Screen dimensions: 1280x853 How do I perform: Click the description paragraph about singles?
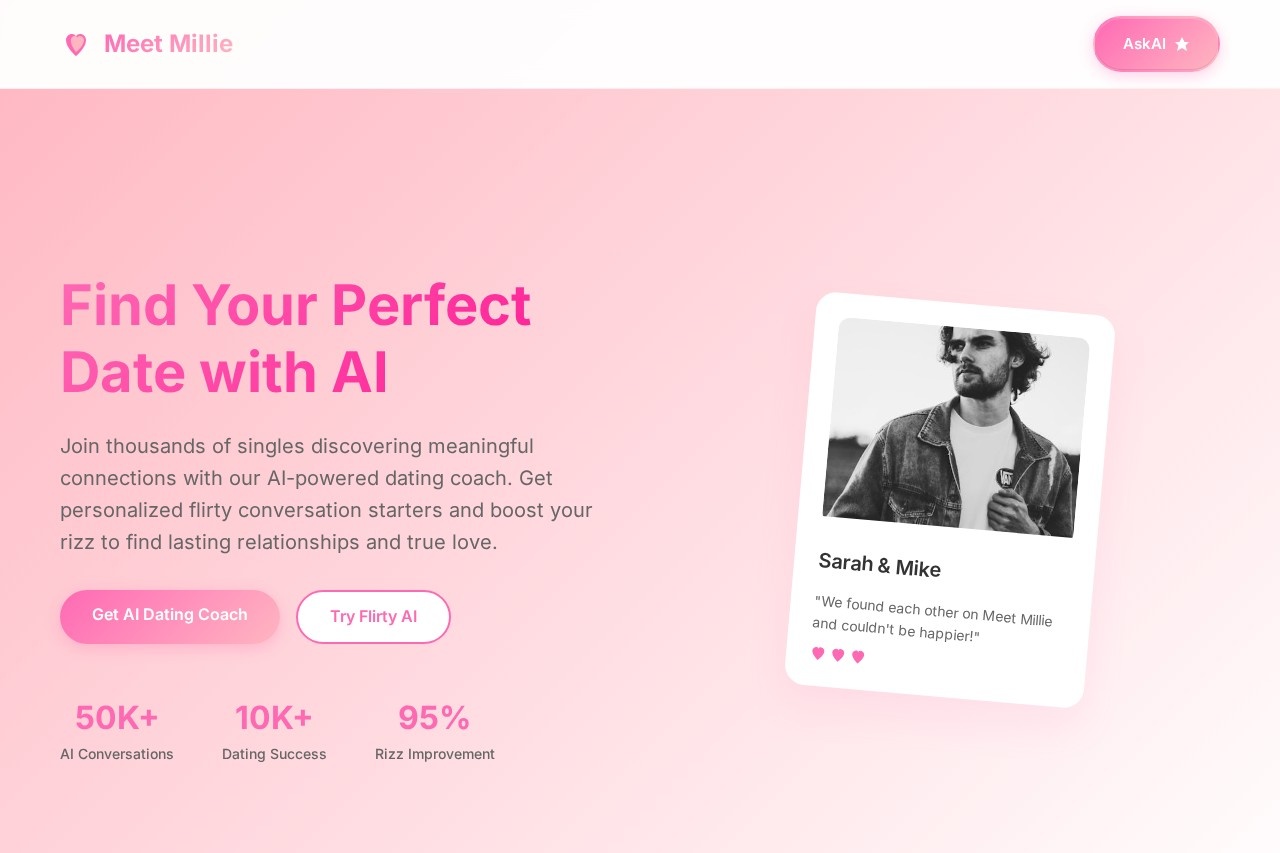(x=327, y=494)
